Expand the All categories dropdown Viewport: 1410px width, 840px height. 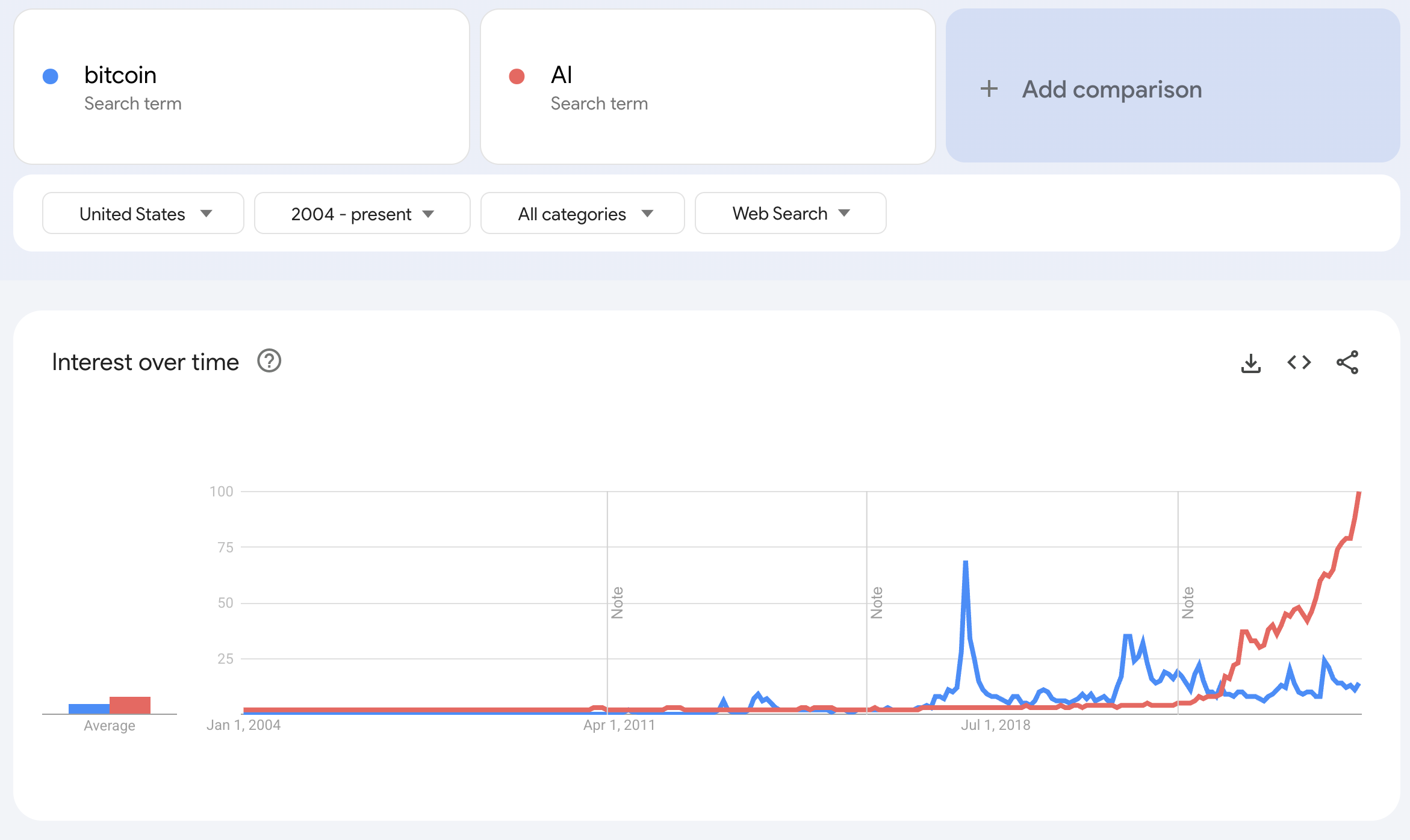[x=582, y=214]
